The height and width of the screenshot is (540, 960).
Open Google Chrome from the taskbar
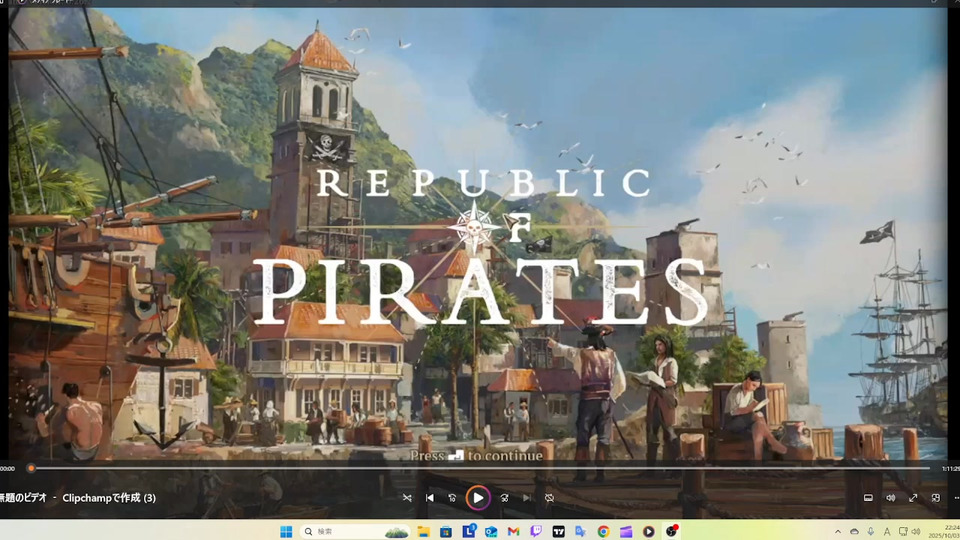pos(604,531)
